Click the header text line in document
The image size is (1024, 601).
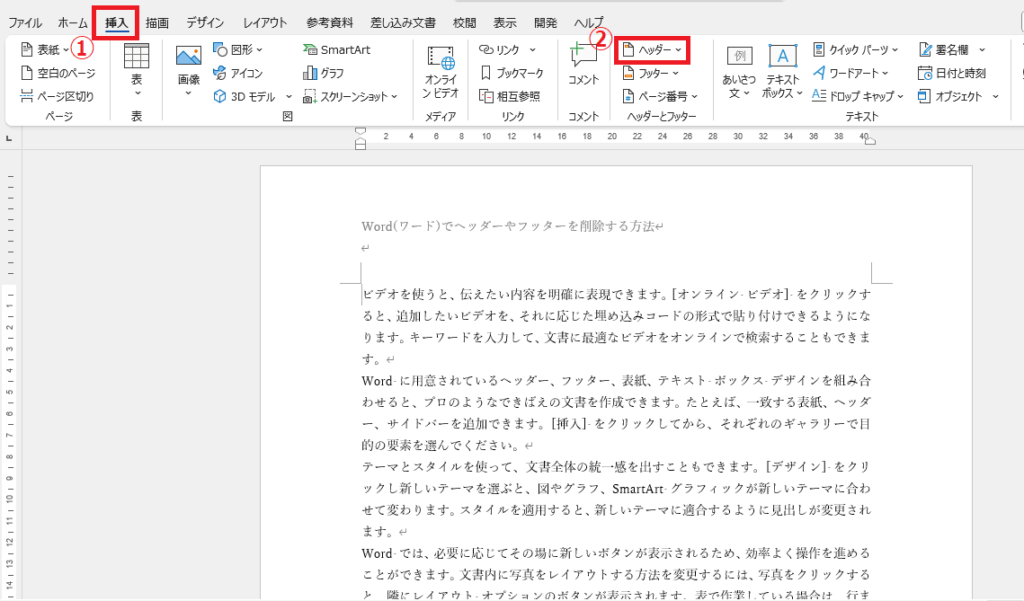coord(513,226)
